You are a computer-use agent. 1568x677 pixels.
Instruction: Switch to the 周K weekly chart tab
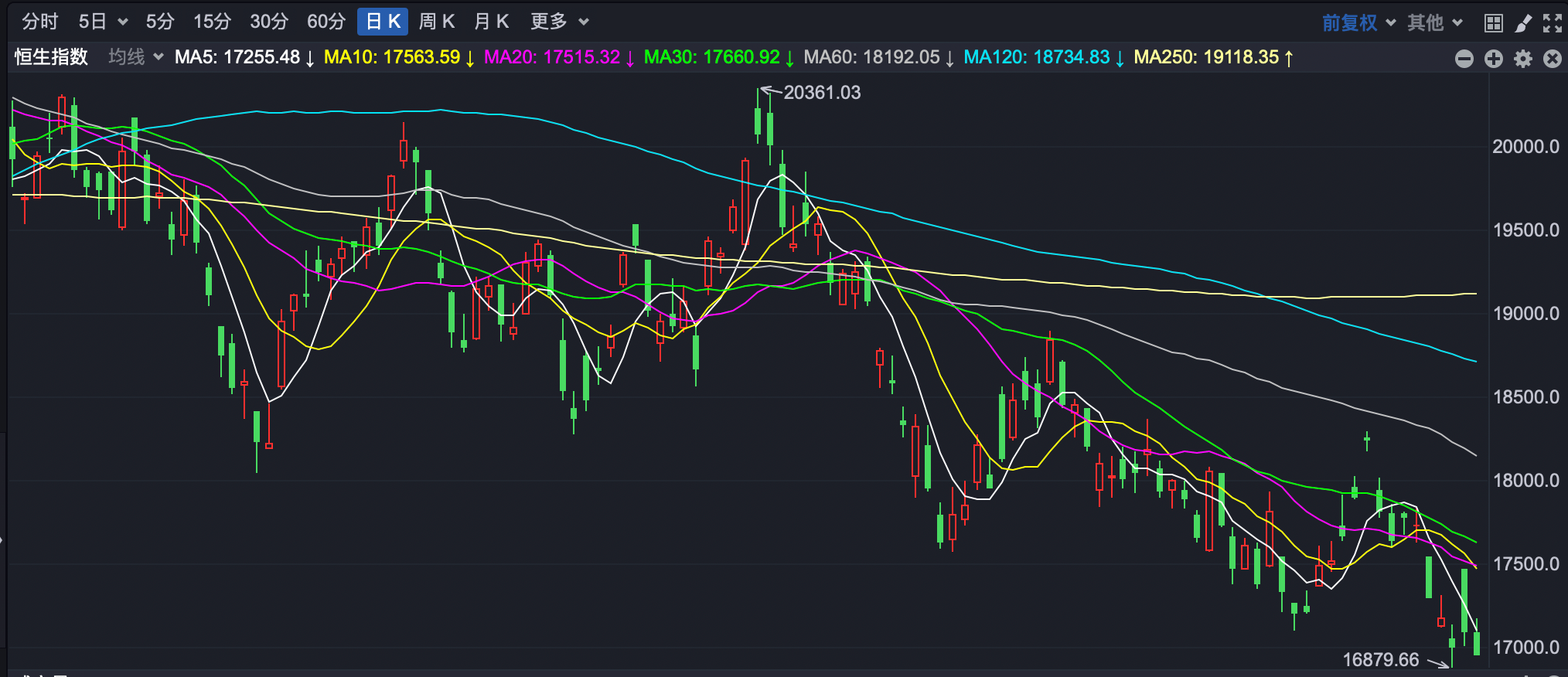[x=436, y=22]
